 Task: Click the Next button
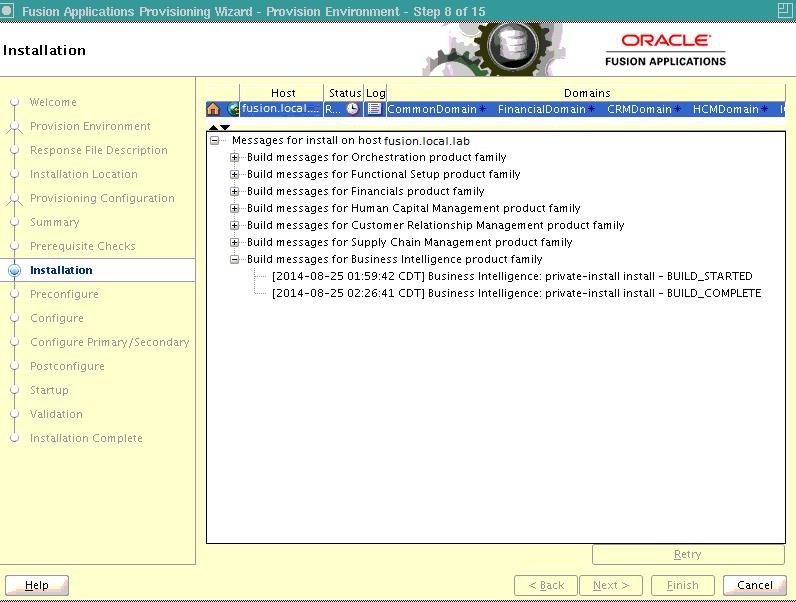click(x=611, y=585)
